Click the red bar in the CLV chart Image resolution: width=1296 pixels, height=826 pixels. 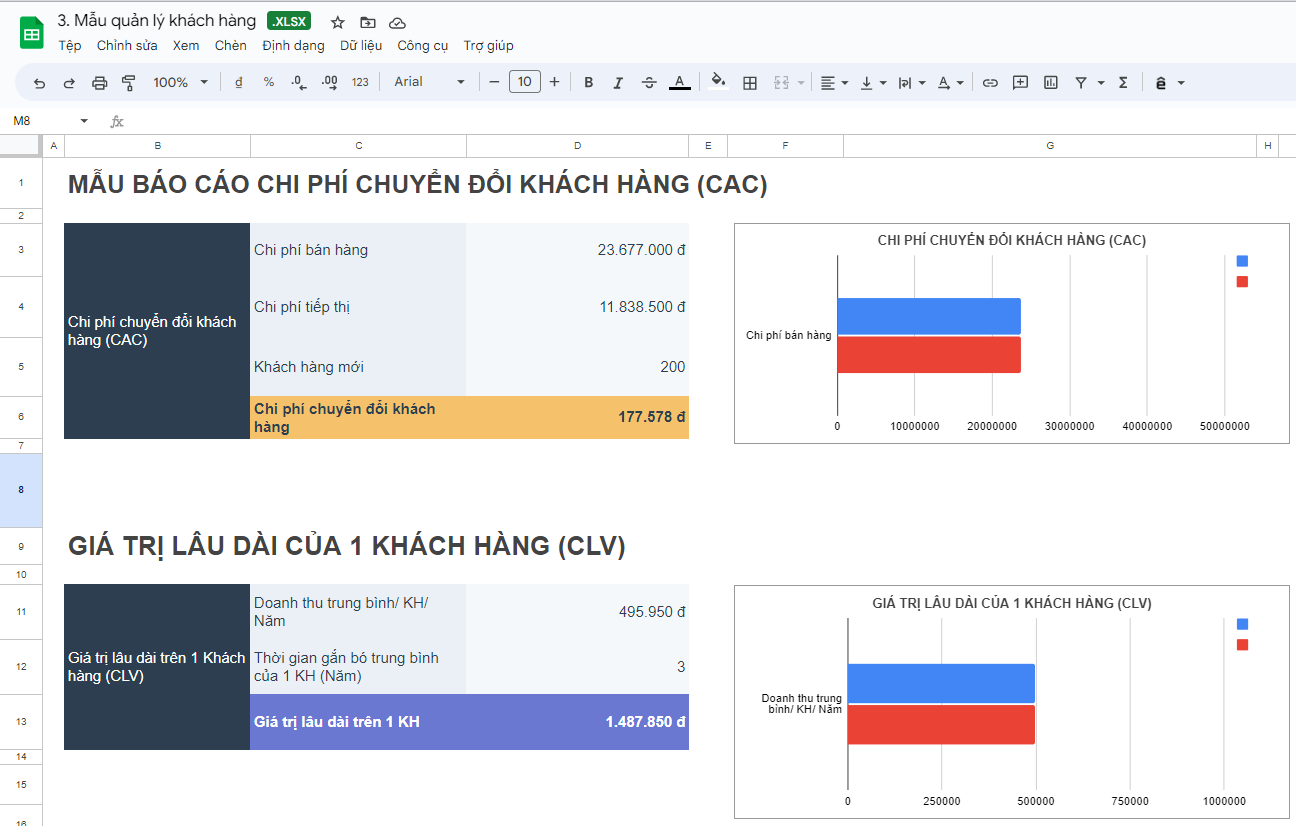pyautogui.click(x=941, y=724)
